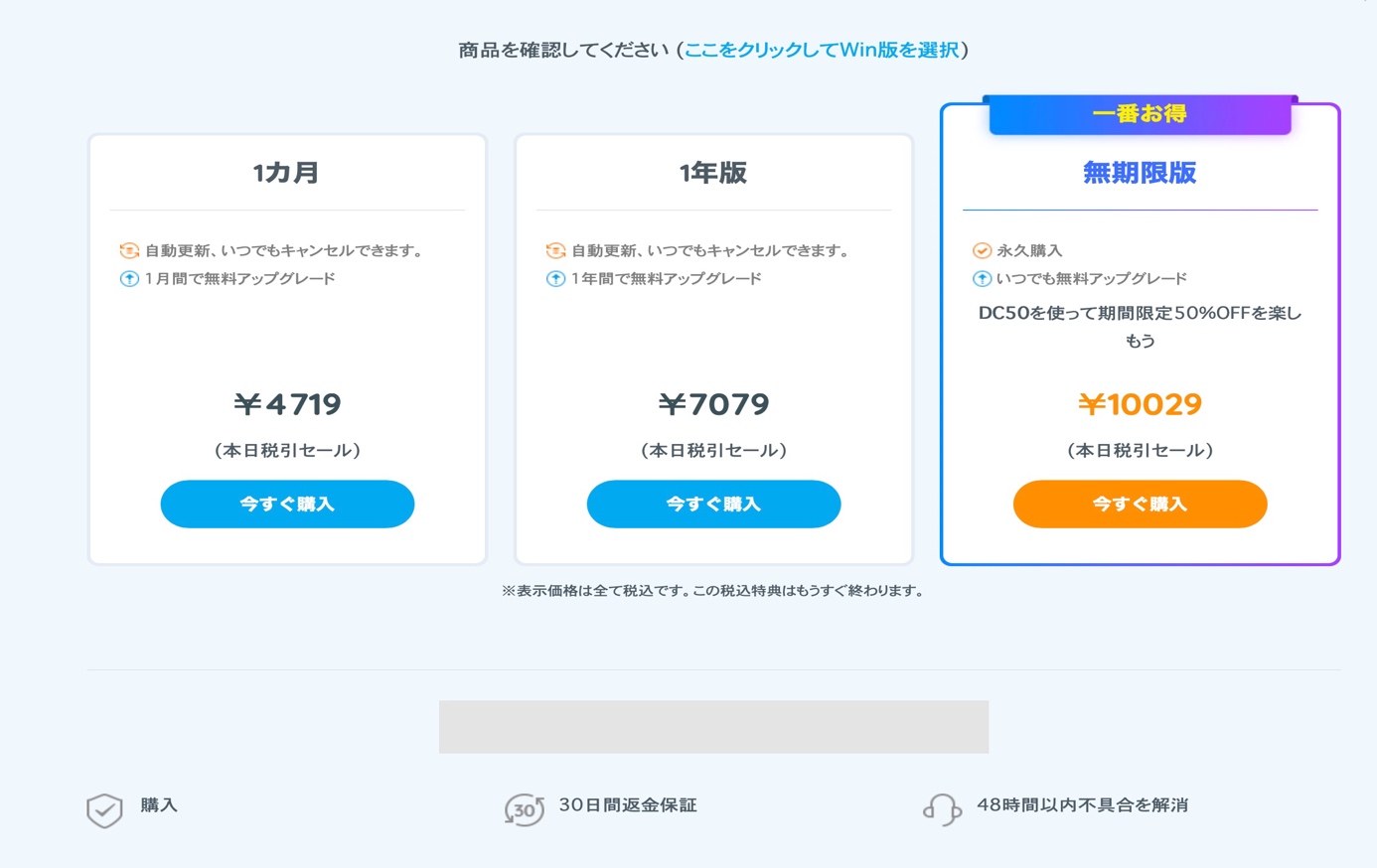Click the 30日間返金保証 text

tap(628, 805)
